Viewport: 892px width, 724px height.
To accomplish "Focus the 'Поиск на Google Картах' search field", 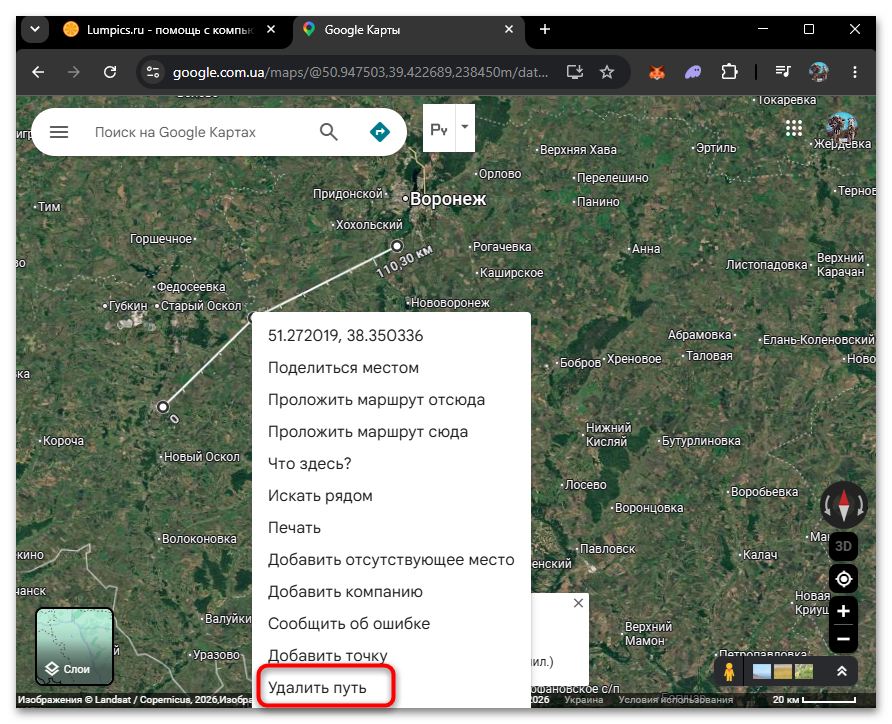I will point(175,133).
